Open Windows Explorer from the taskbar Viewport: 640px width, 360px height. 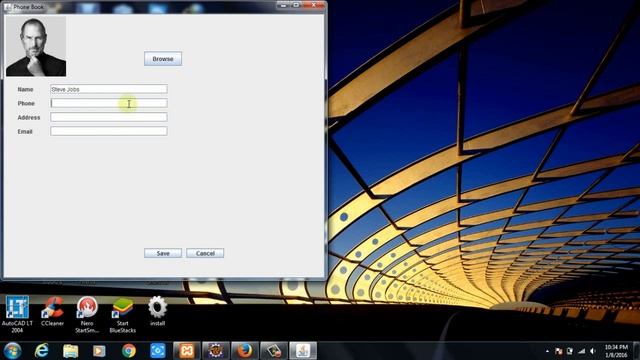tap(71, 351)
